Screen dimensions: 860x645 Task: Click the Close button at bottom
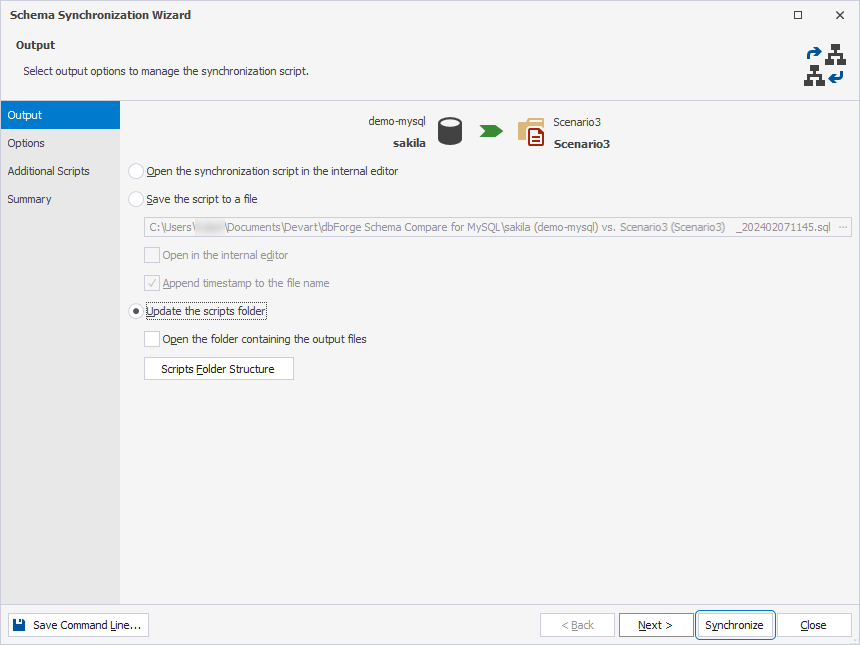(814, 625)
